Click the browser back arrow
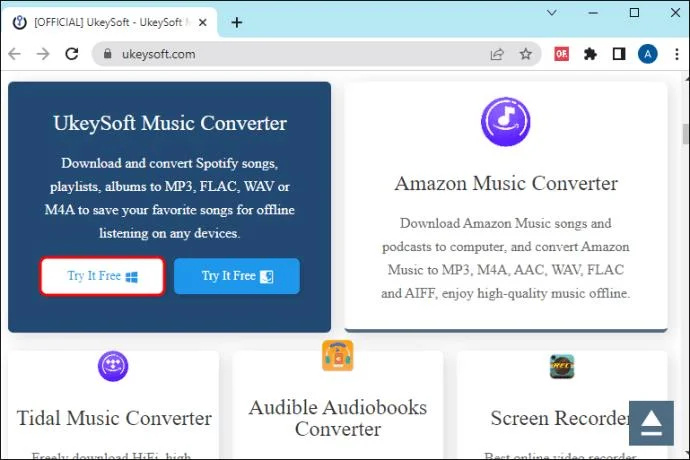Viewport: 690px width, 460px height. pyautogui.click(x=15, y=54)
